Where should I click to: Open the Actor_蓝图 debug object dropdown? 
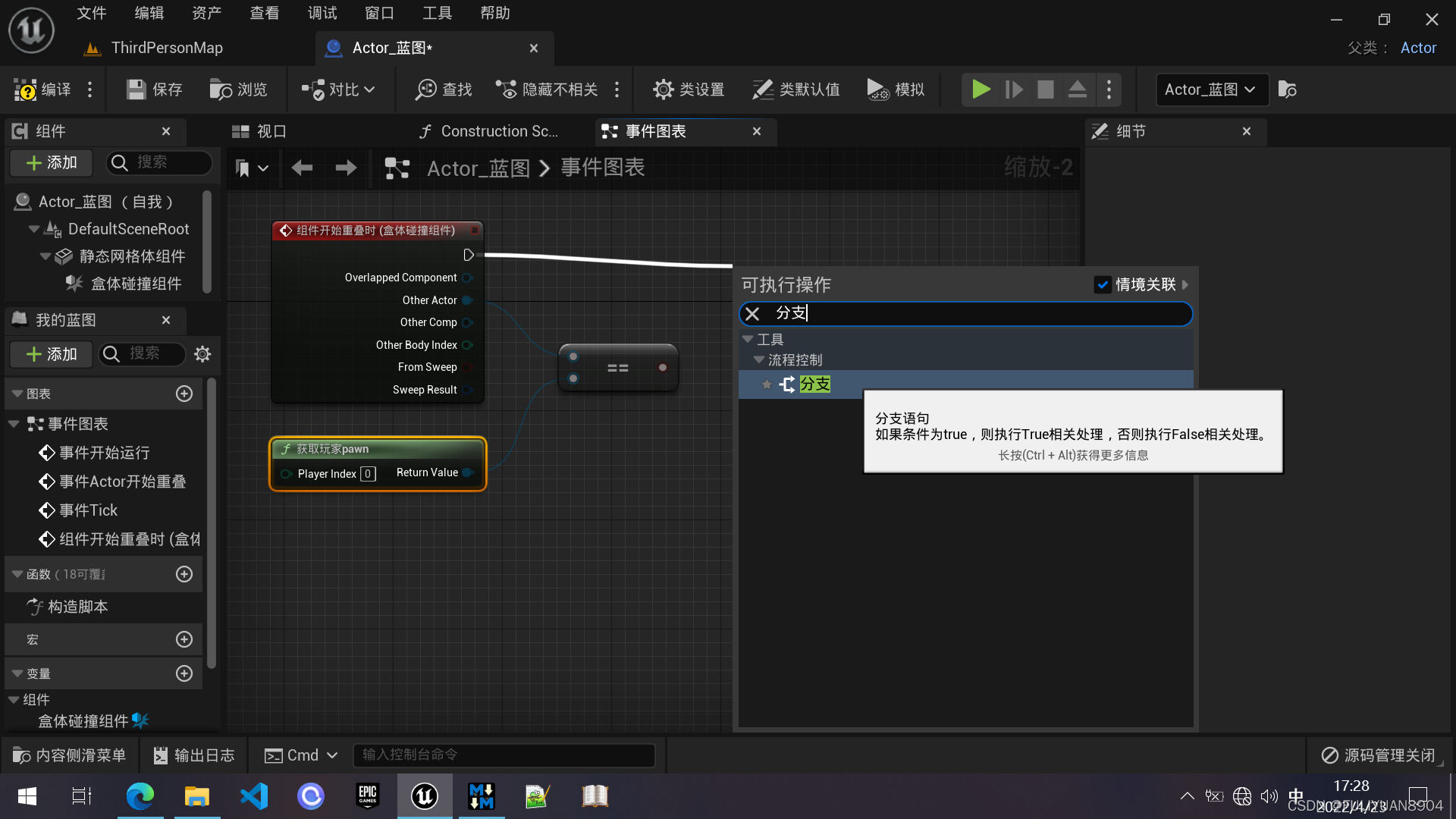1210,89
